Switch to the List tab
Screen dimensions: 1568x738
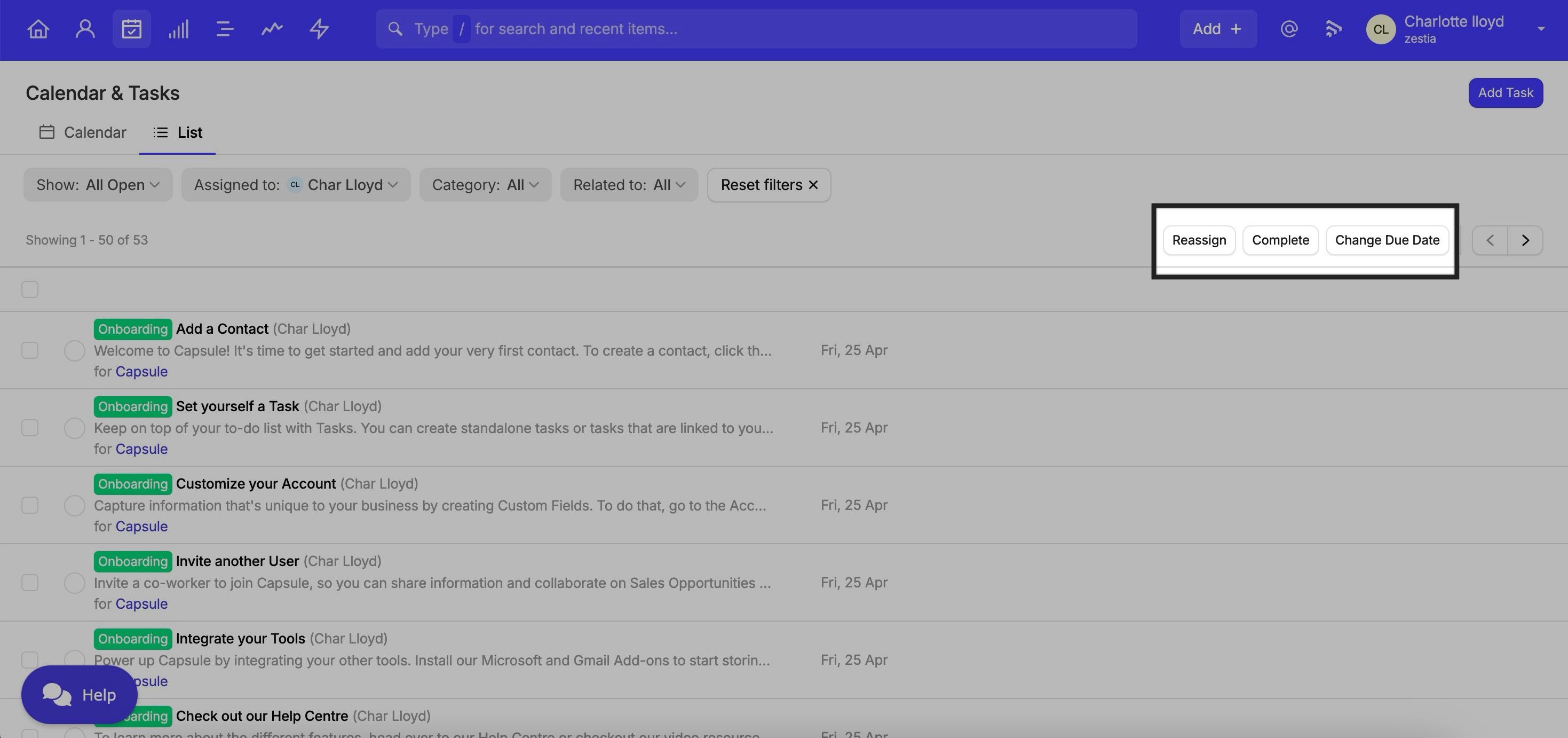178,133
